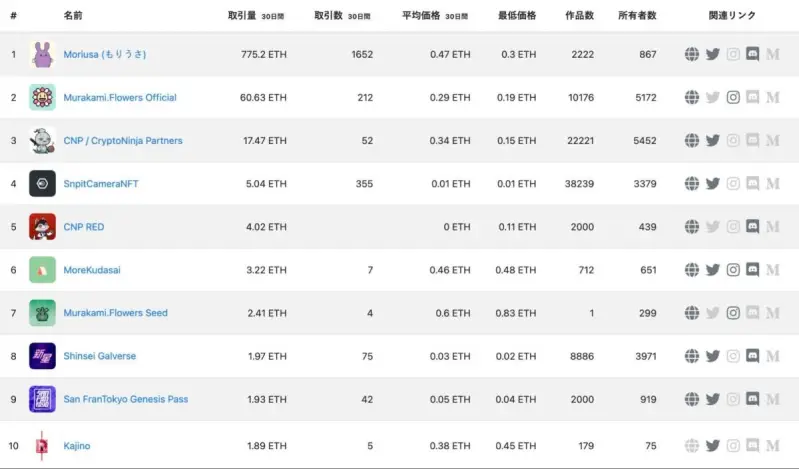Click the Kajino thumbnail image
The image size is (799, 469).
coord(42,446)
